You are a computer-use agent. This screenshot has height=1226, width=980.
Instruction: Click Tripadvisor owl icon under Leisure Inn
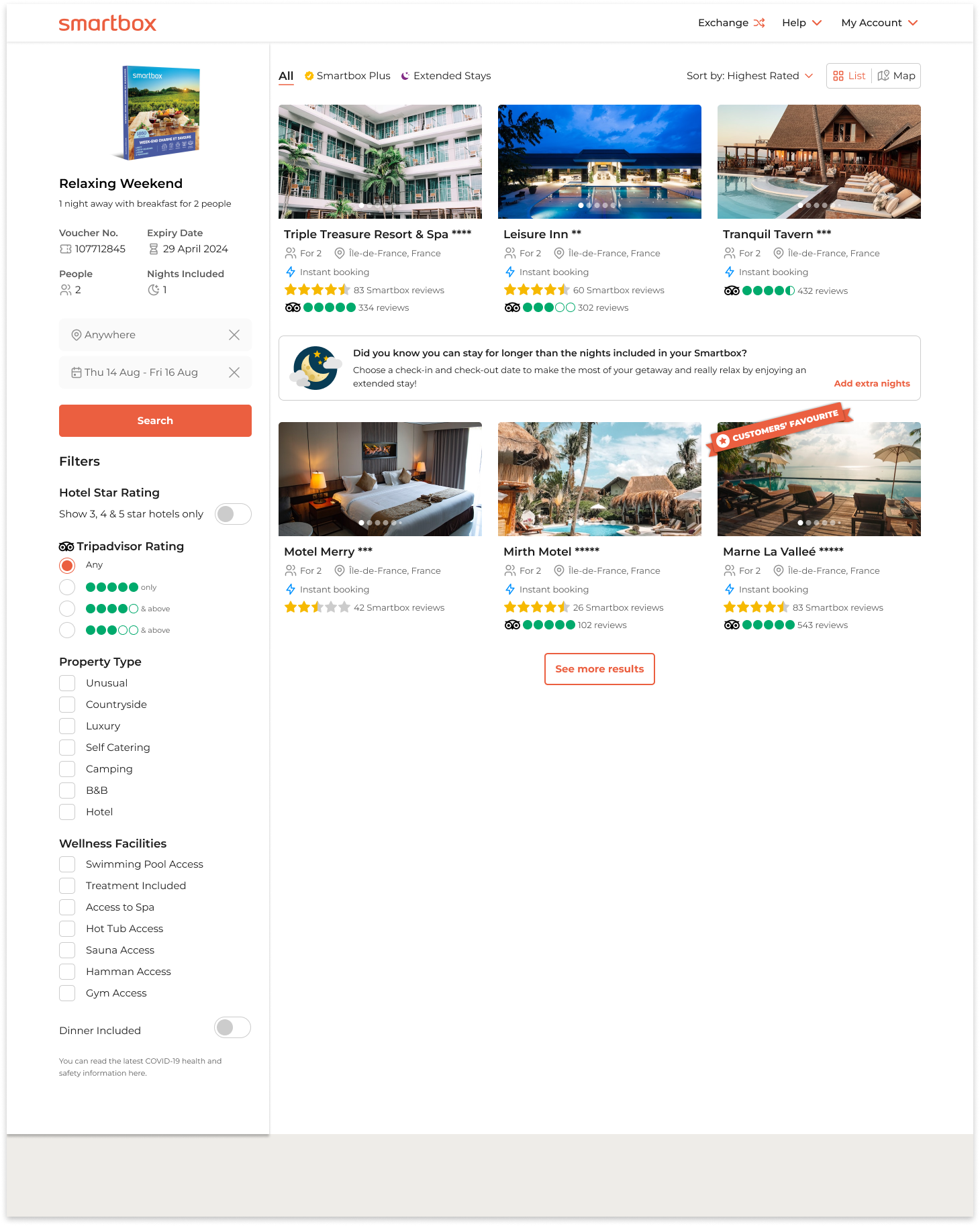[512, 307]
